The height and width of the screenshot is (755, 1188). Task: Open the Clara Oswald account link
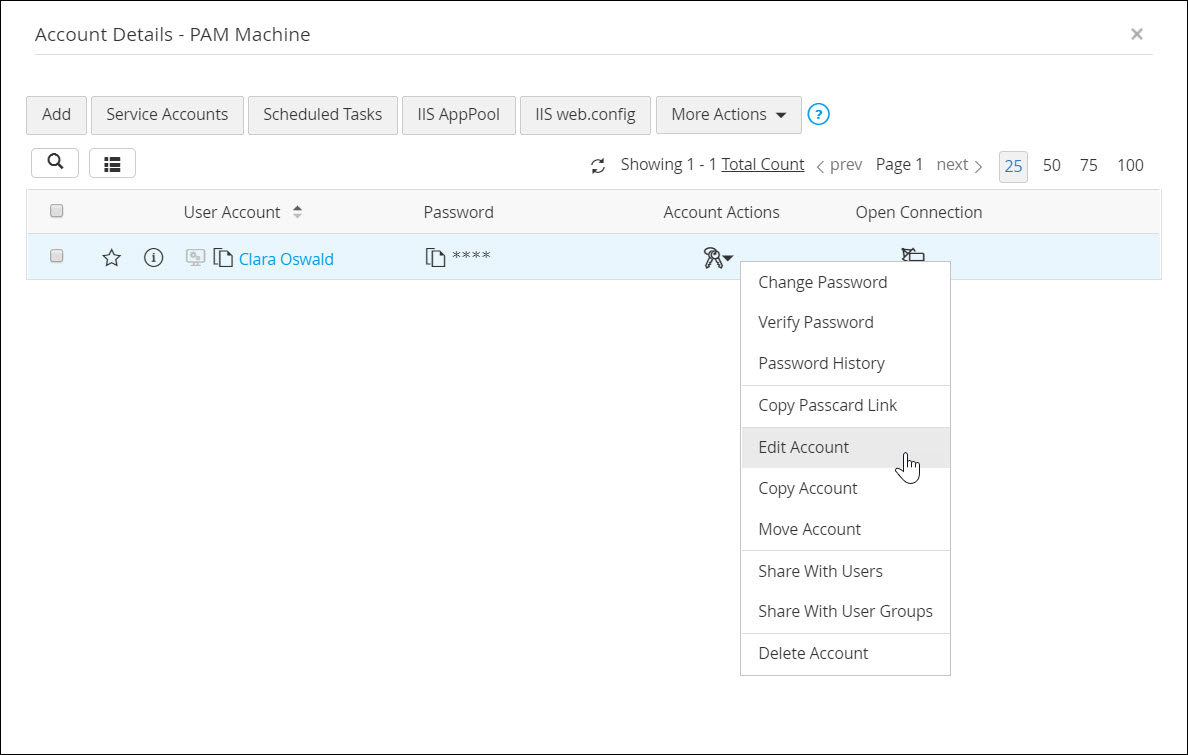click(286, 259)
